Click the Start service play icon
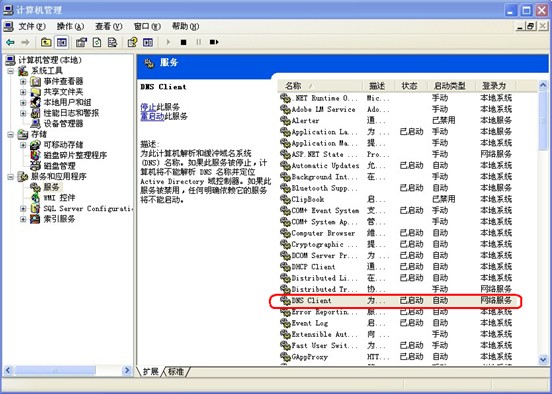552x394 pixels. (168, 42)
